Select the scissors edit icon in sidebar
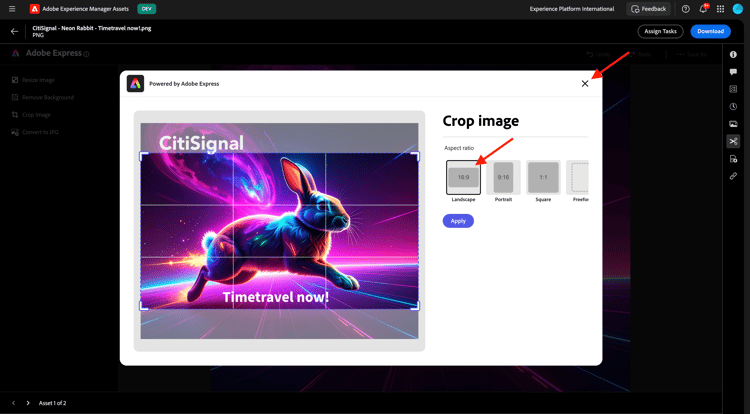 point(733,141)
